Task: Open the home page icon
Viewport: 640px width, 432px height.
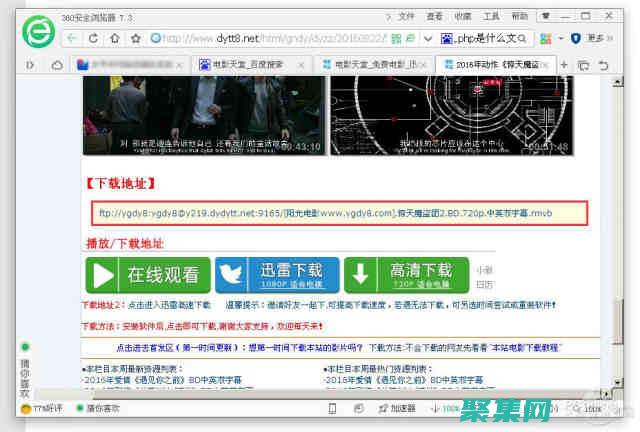Action: [115, 38]
